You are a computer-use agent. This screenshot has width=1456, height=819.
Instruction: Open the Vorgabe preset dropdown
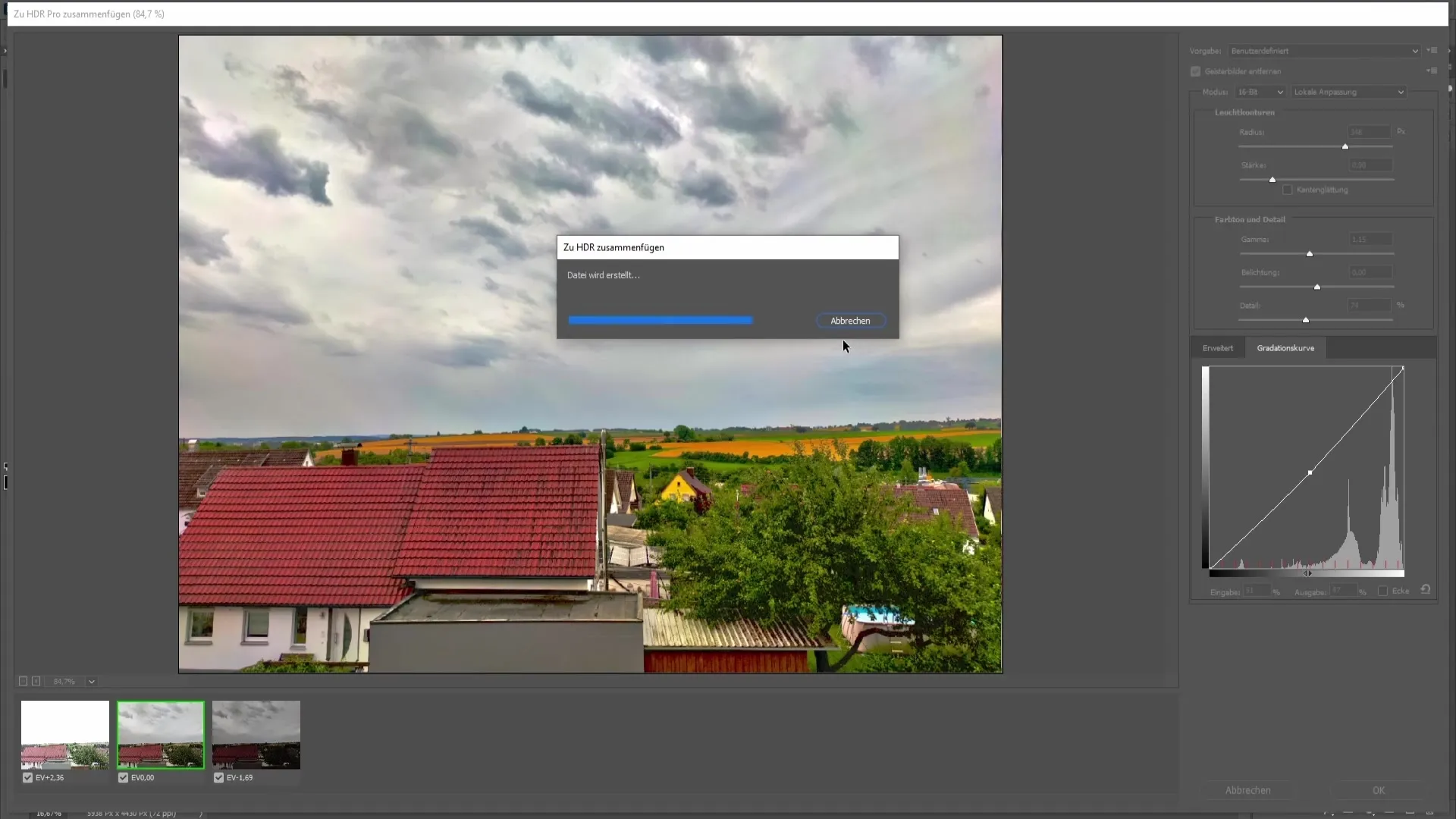pos(1324,51)
